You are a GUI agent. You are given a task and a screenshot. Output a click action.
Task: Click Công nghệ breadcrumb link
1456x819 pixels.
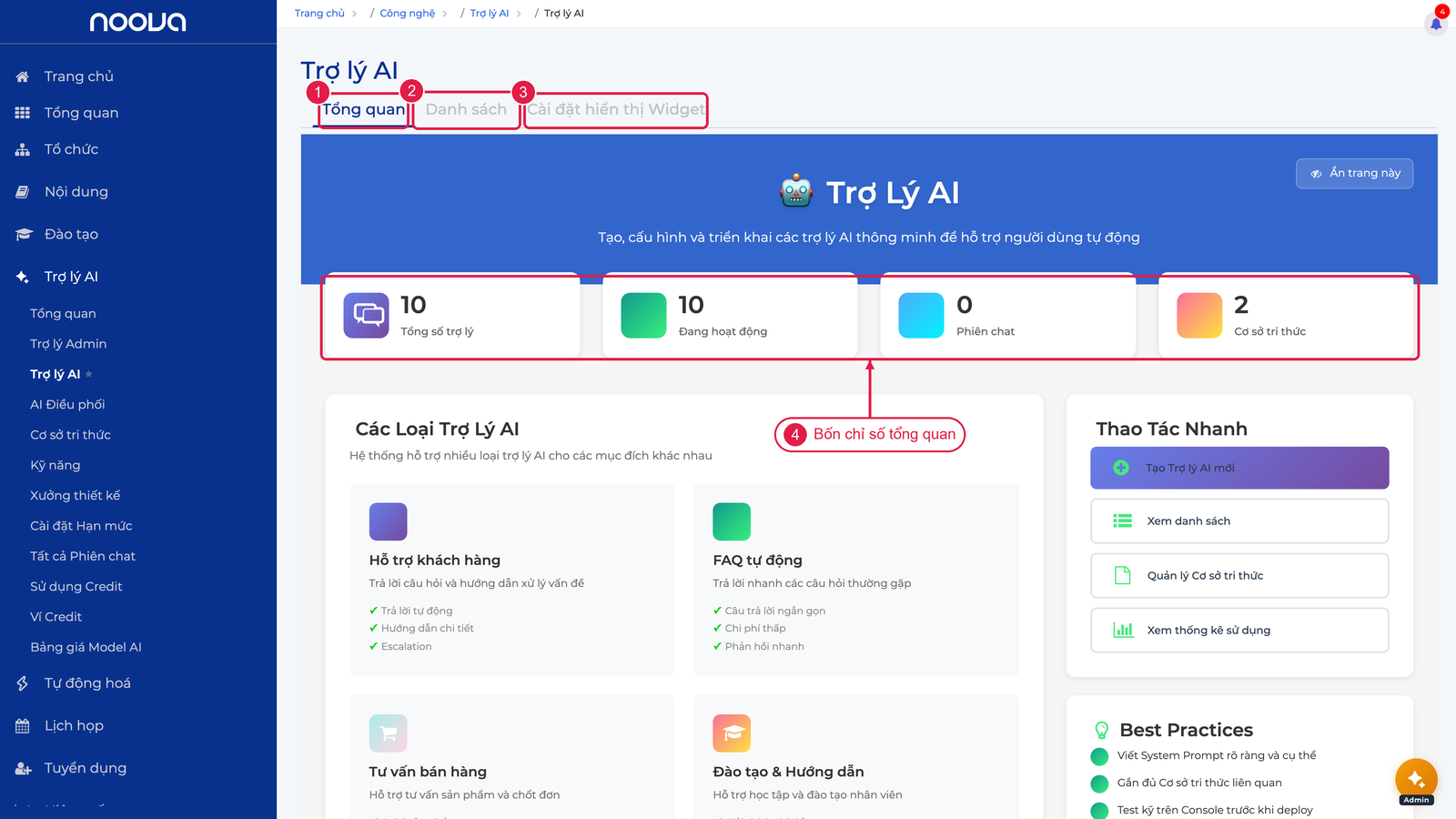tap(407, 14)
